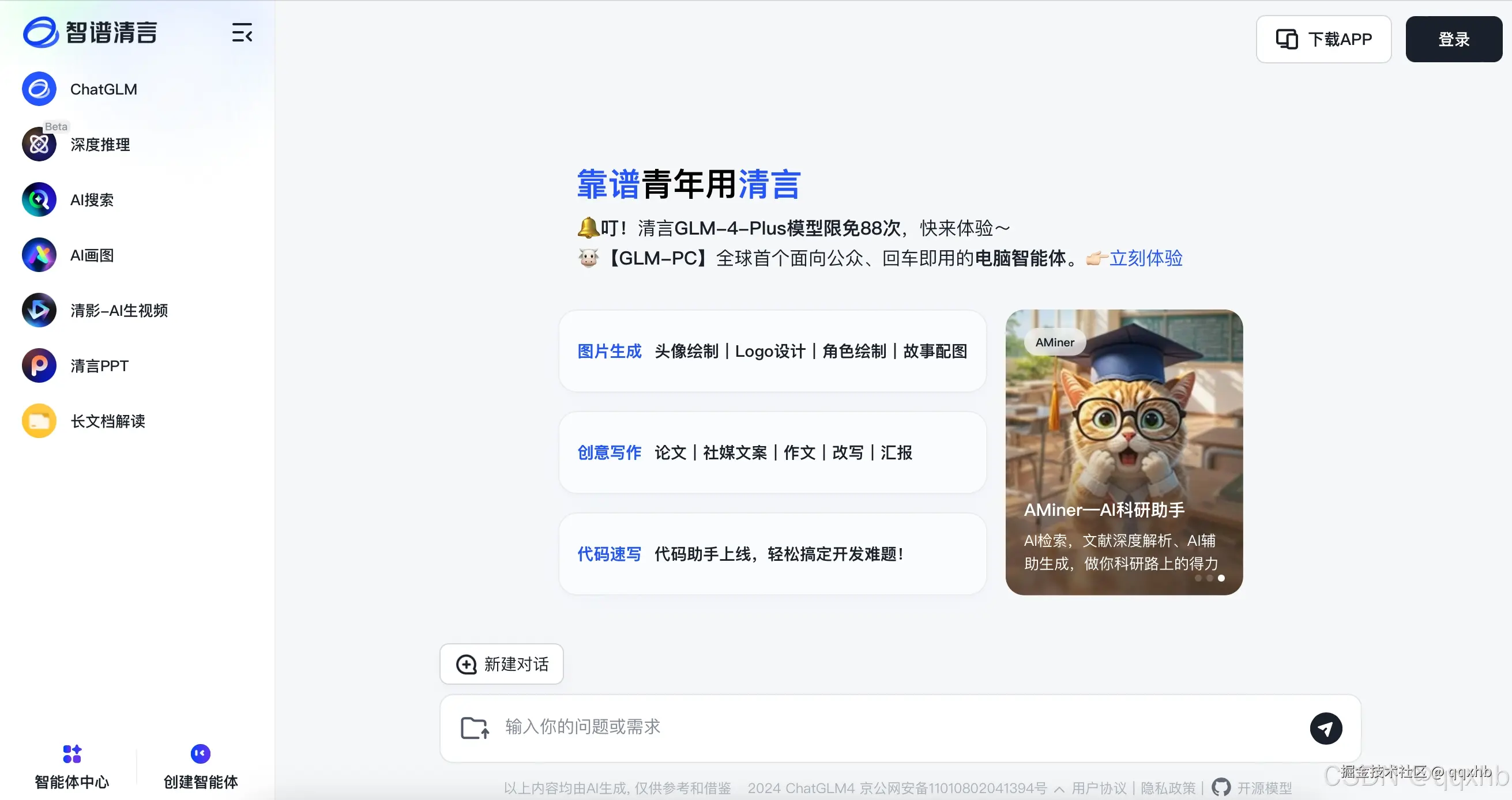Open 长文档解读
This screenshot has width=1512, height=800.
(x=107, y=421)
